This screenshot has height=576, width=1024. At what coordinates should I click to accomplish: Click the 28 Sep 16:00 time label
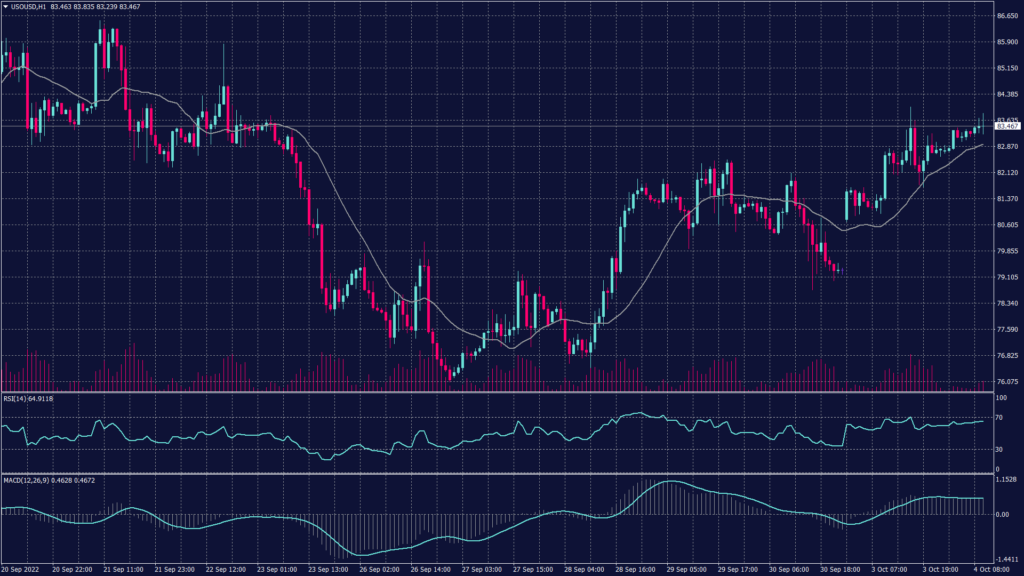[x=636, y=568]
